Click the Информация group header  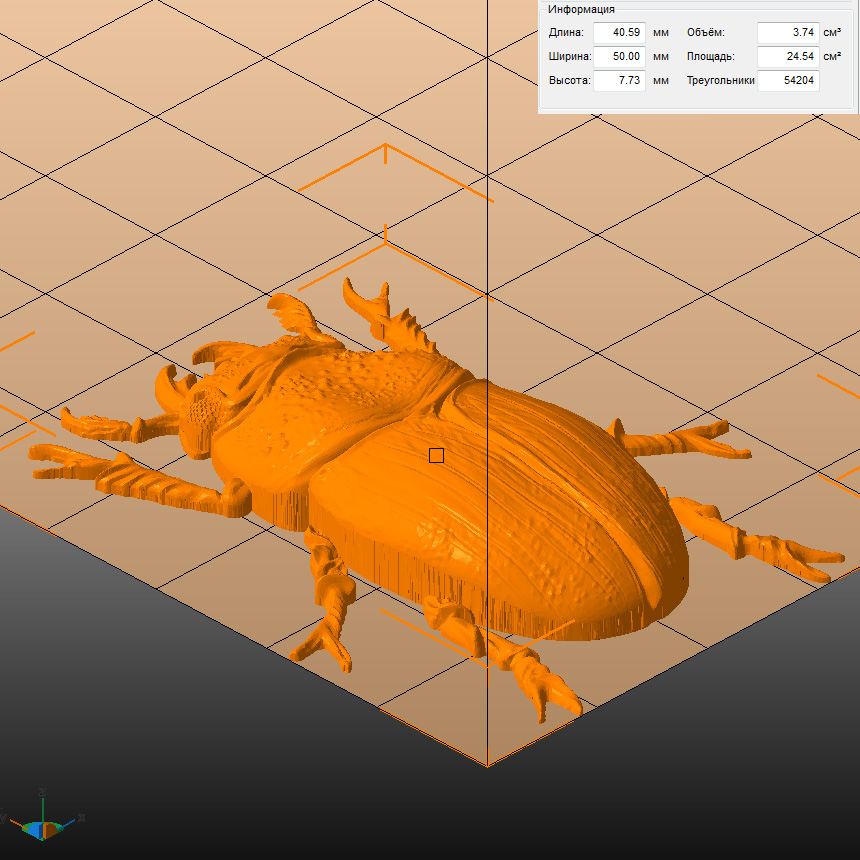[x=581, y=10]
